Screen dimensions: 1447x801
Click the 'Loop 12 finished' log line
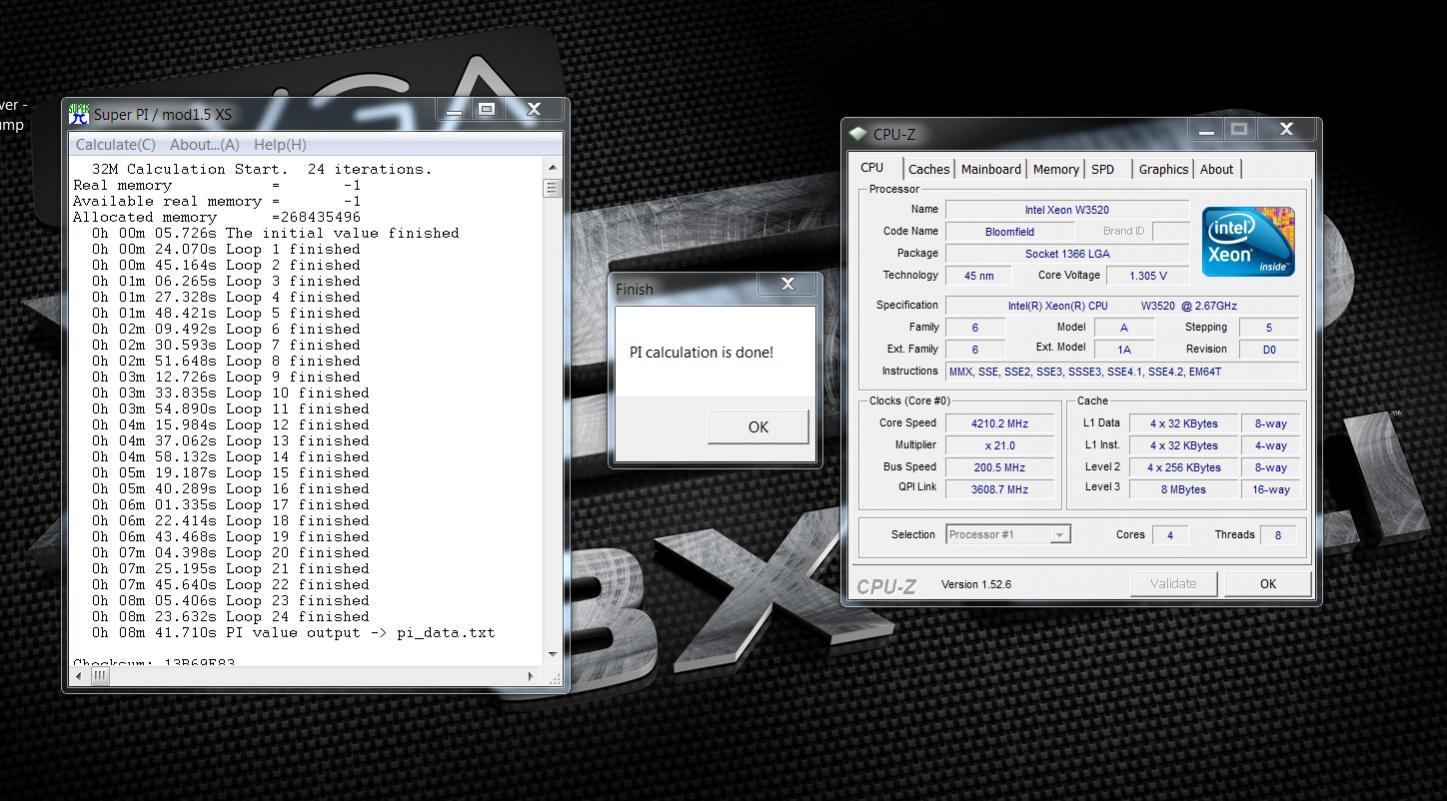click(x=231, y=425)
